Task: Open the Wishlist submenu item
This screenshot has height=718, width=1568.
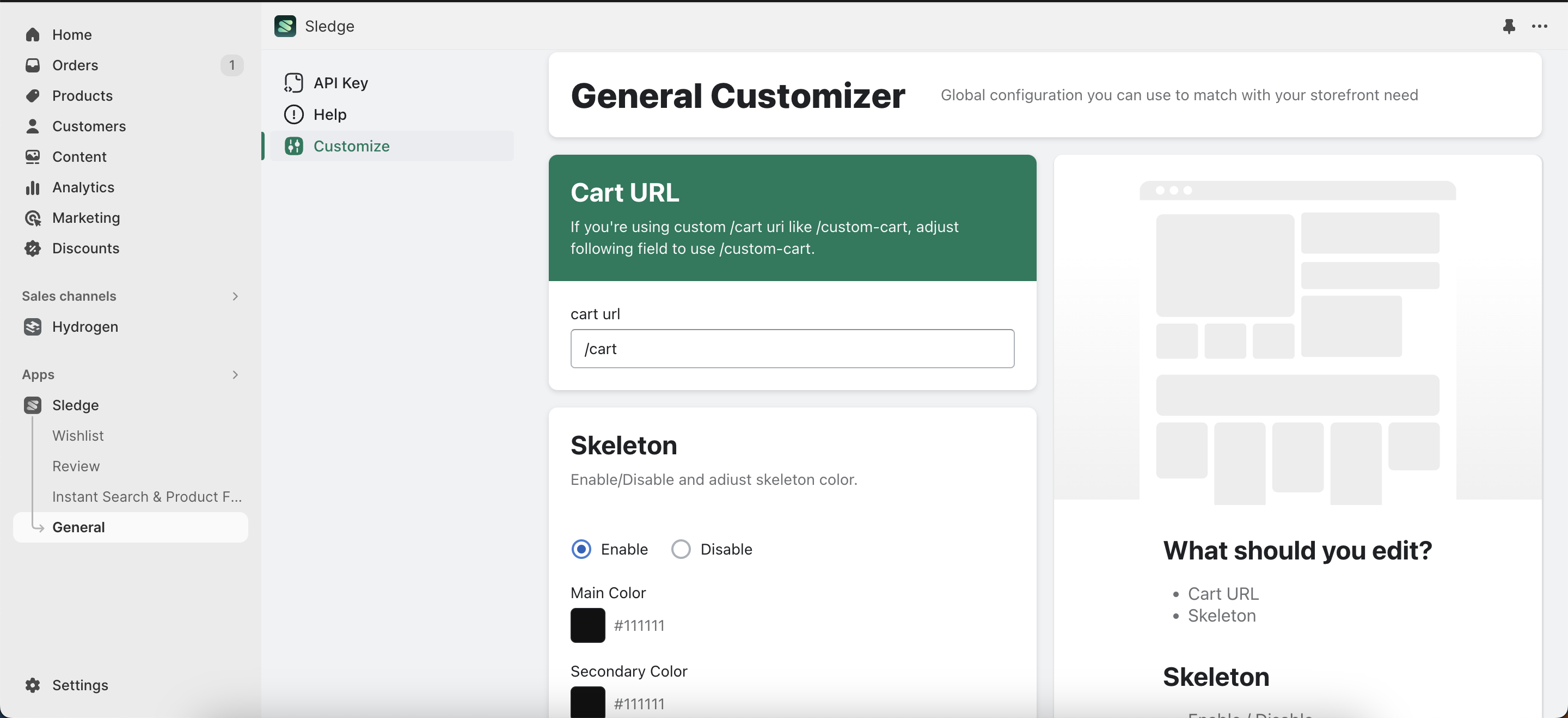Action: [78, 436]
